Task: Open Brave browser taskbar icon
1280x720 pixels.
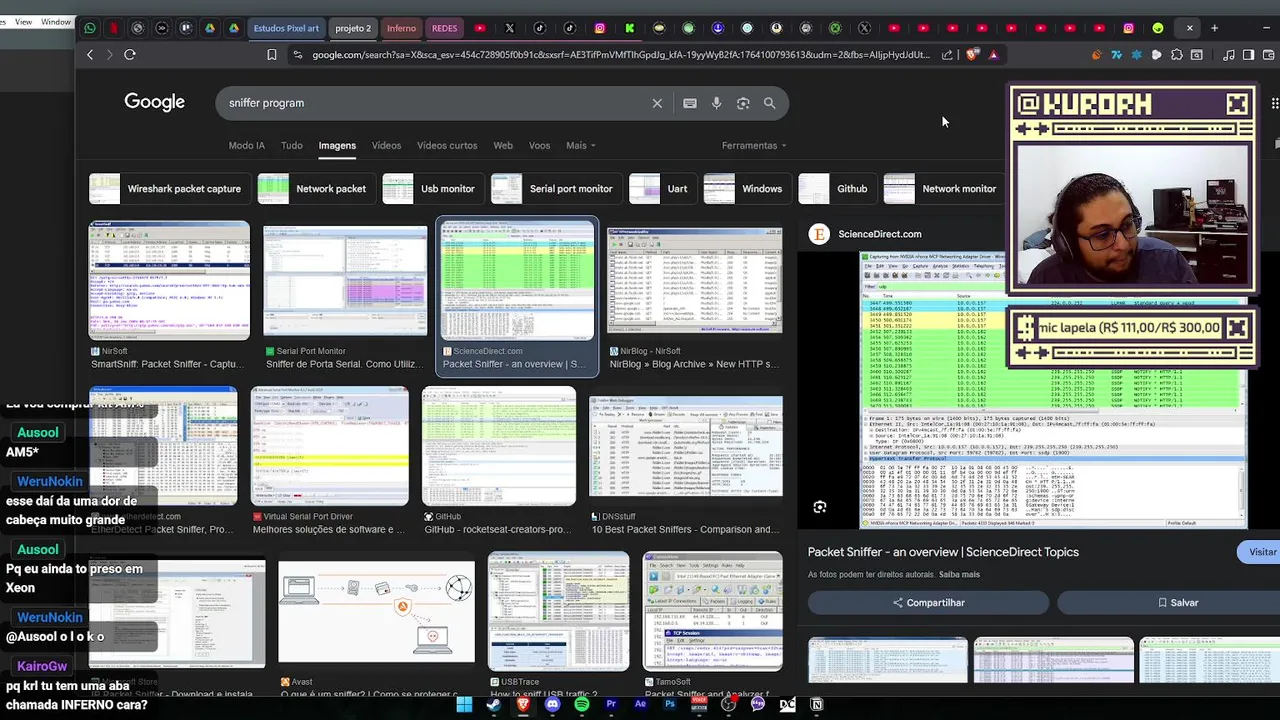Action: point(523,704)
